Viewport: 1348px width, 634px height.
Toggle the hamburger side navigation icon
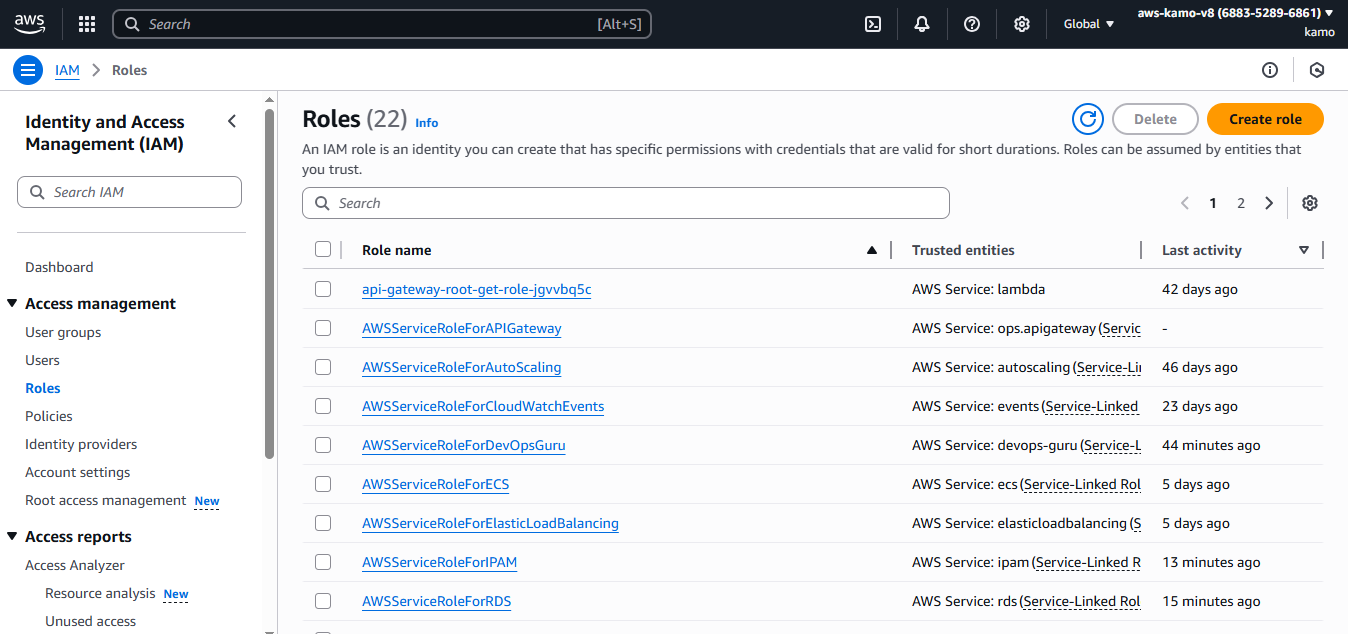click(28, 70)
